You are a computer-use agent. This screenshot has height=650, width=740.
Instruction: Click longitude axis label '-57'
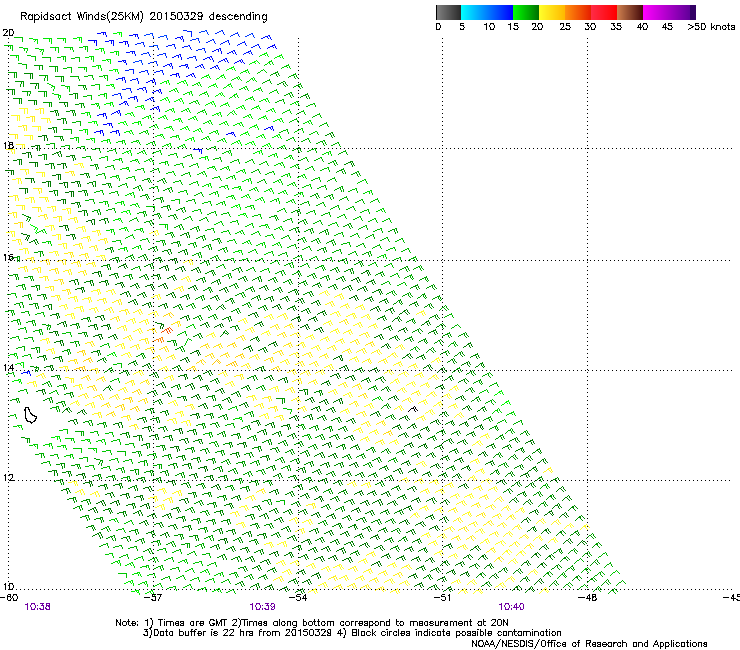(x=152, y=598)
